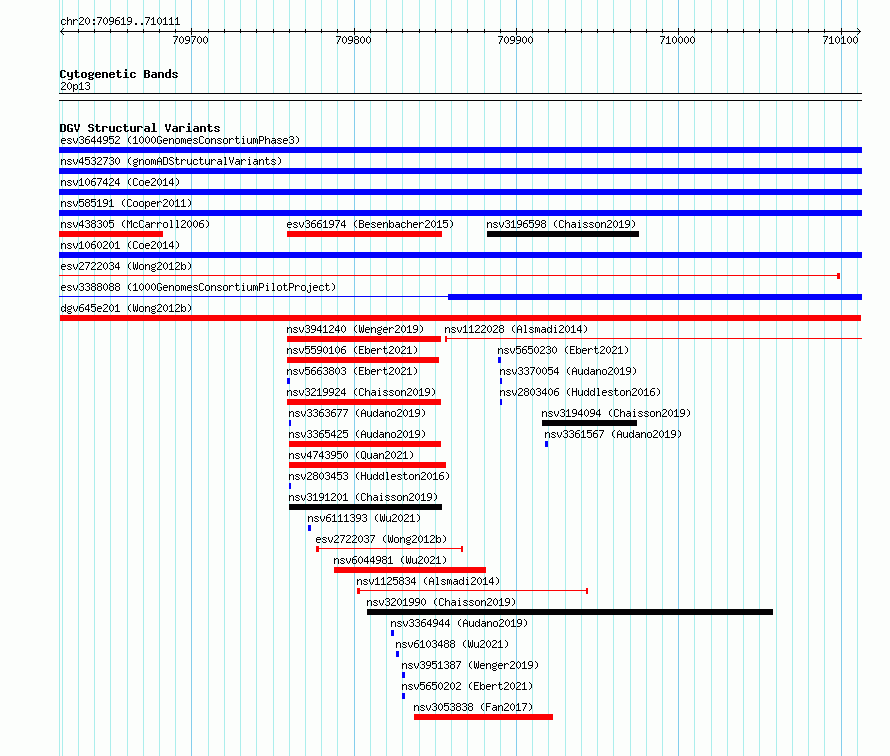Open nsv5650202 (Ebert2021) variant
The height and width of the screenshot is (756, 890).
click(x=467, y=686)
